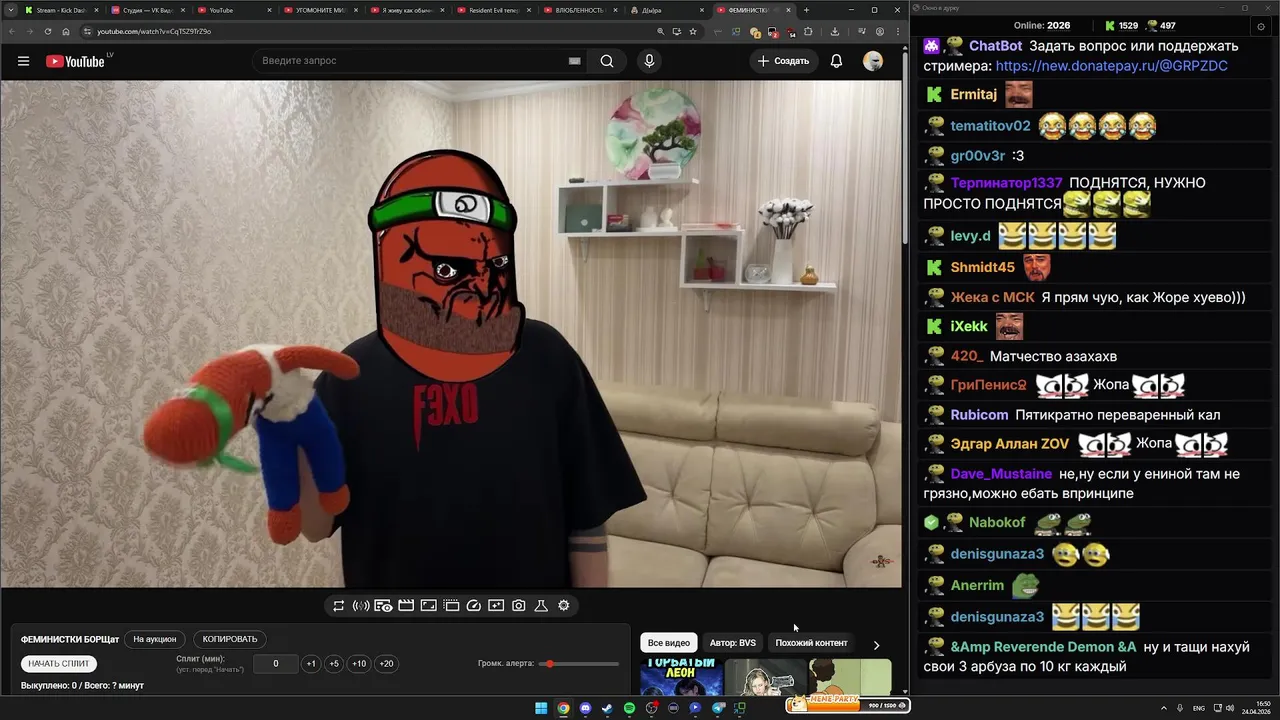Switch to the УГОМОНИТЕ МИ browser tab
The image size is (1280, 720).
(321, 10)
